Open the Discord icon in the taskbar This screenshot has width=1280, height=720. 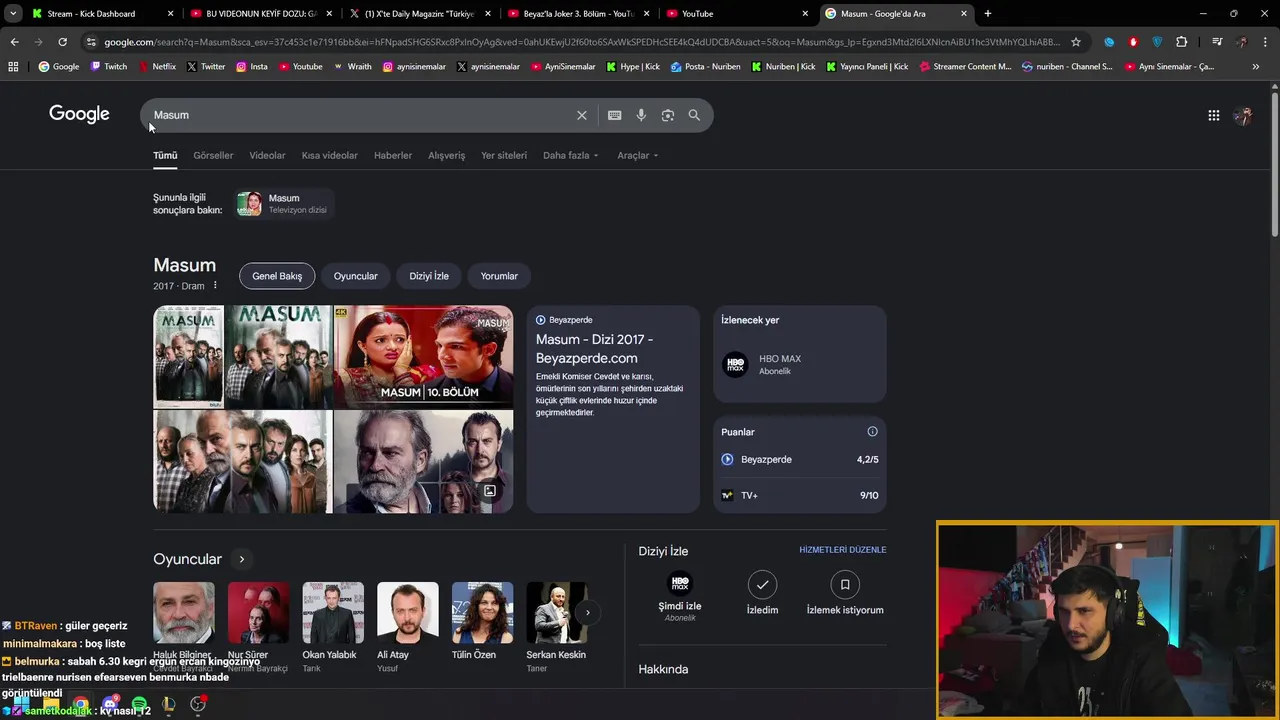110,704
